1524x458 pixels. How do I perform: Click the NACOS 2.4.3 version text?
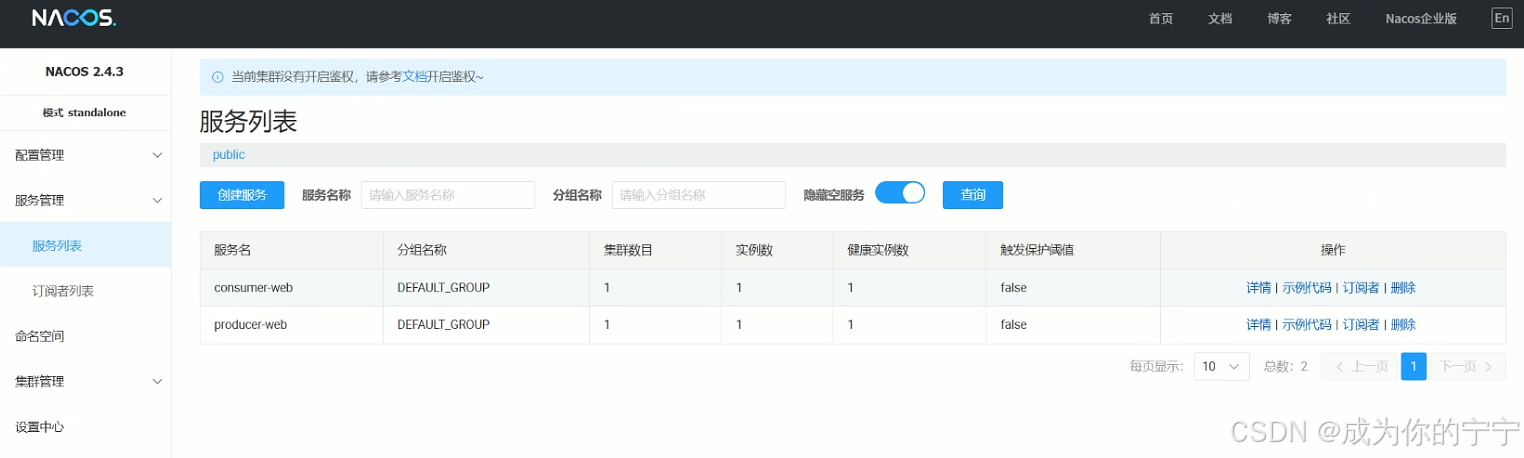point(85,72)
